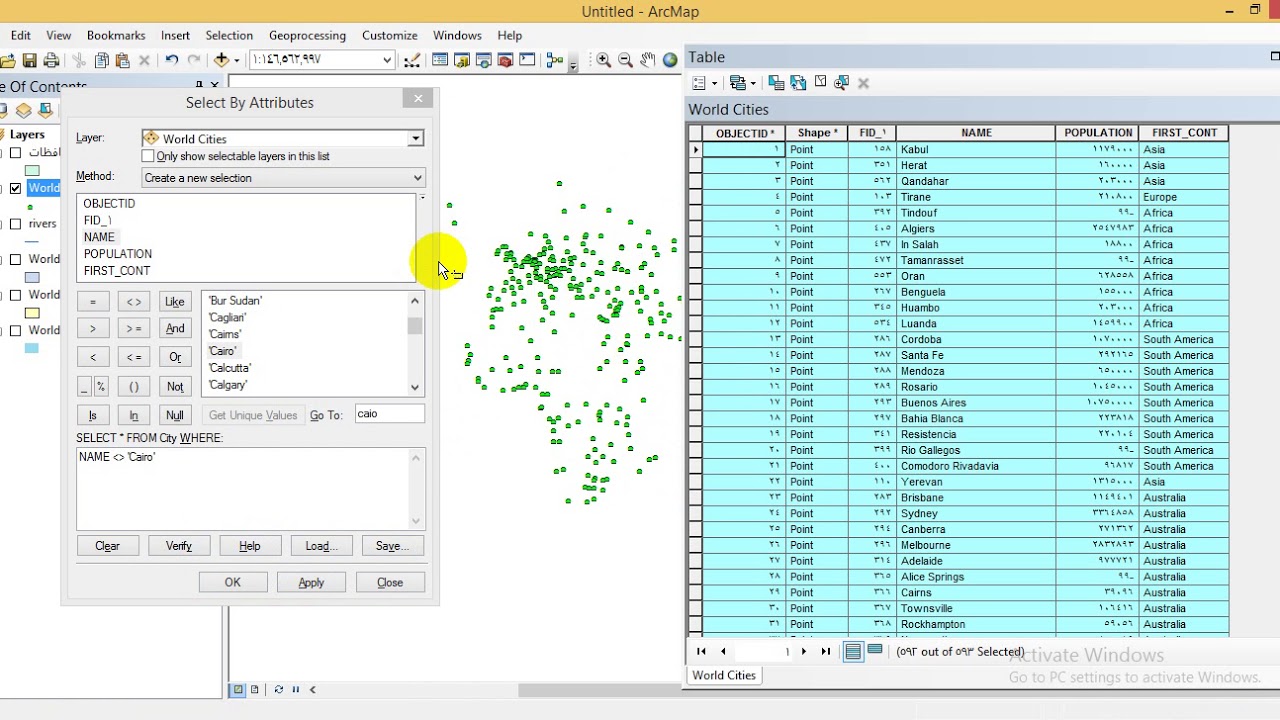Click the Like operator button
1280x720 pixels.
click(175, 302)
